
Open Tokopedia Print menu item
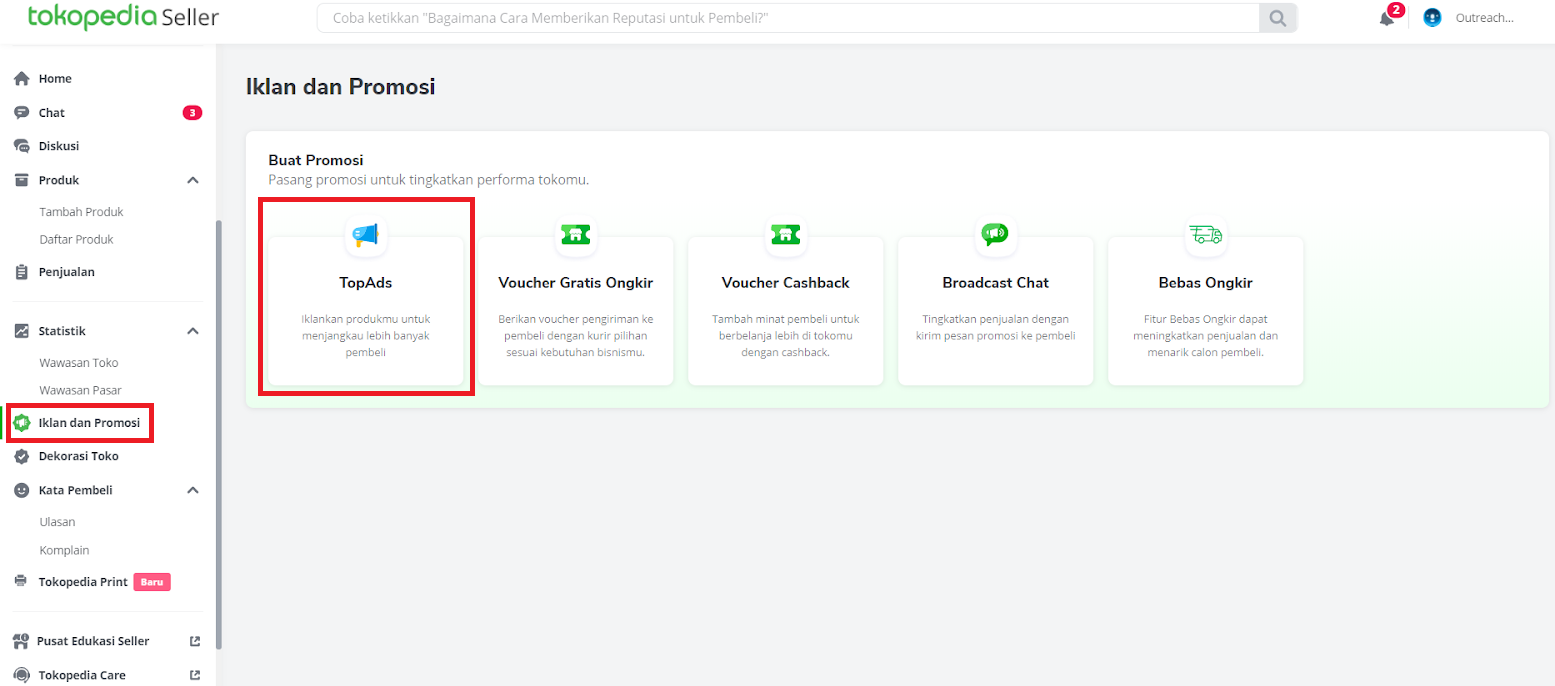point(83,581)
